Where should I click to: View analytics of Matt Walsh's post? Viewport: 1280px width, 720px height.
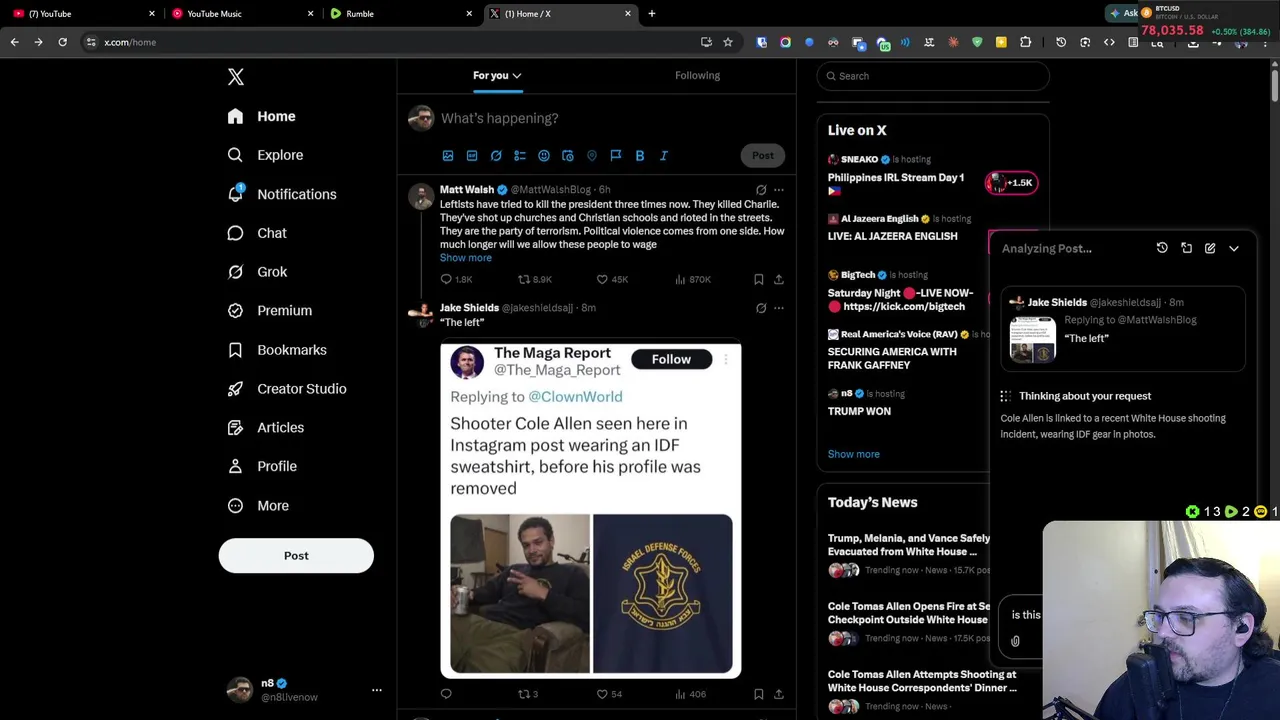(x=692, y=279)
